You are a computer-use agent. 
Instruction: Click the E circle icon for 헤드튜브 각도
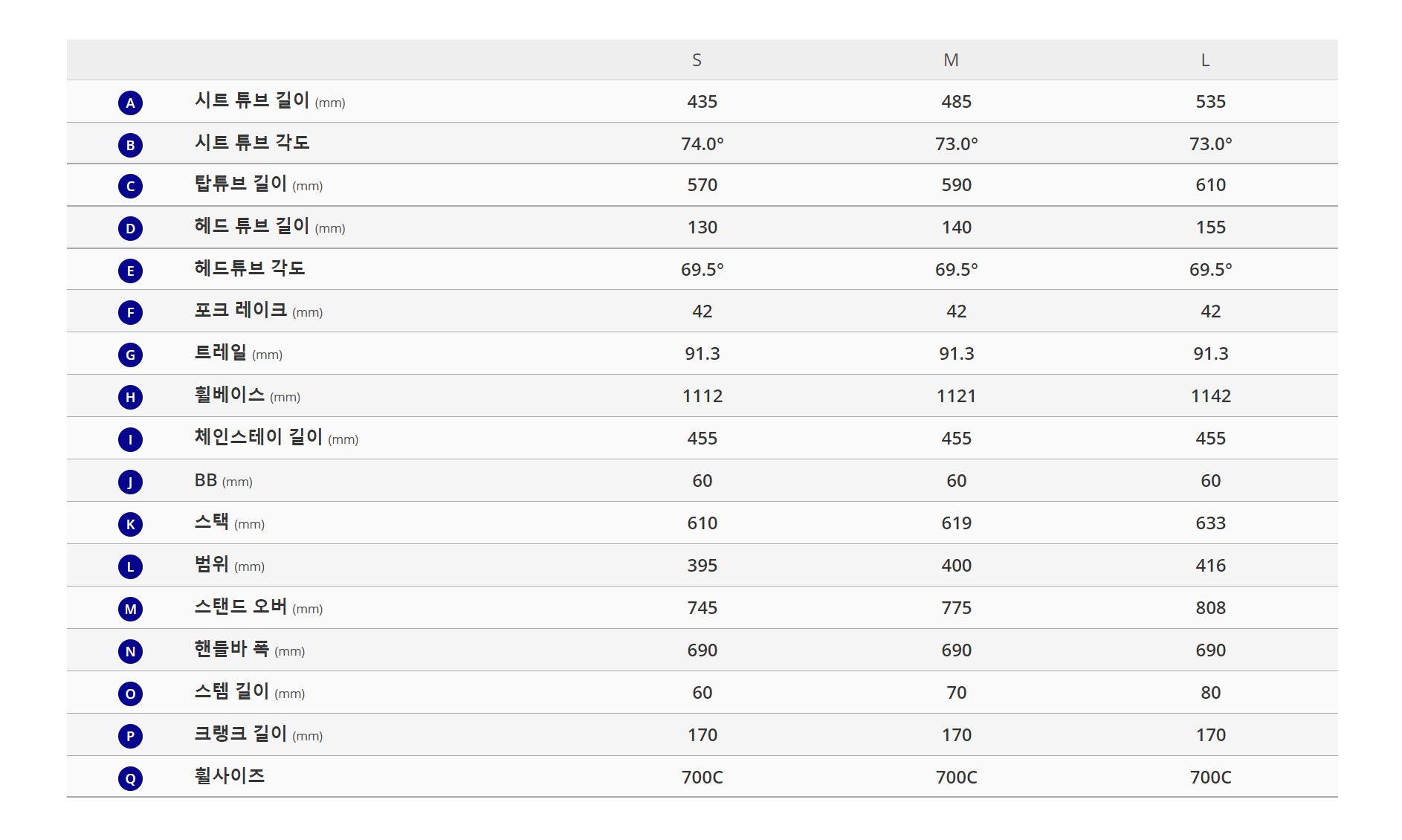[x=130, y=271]
